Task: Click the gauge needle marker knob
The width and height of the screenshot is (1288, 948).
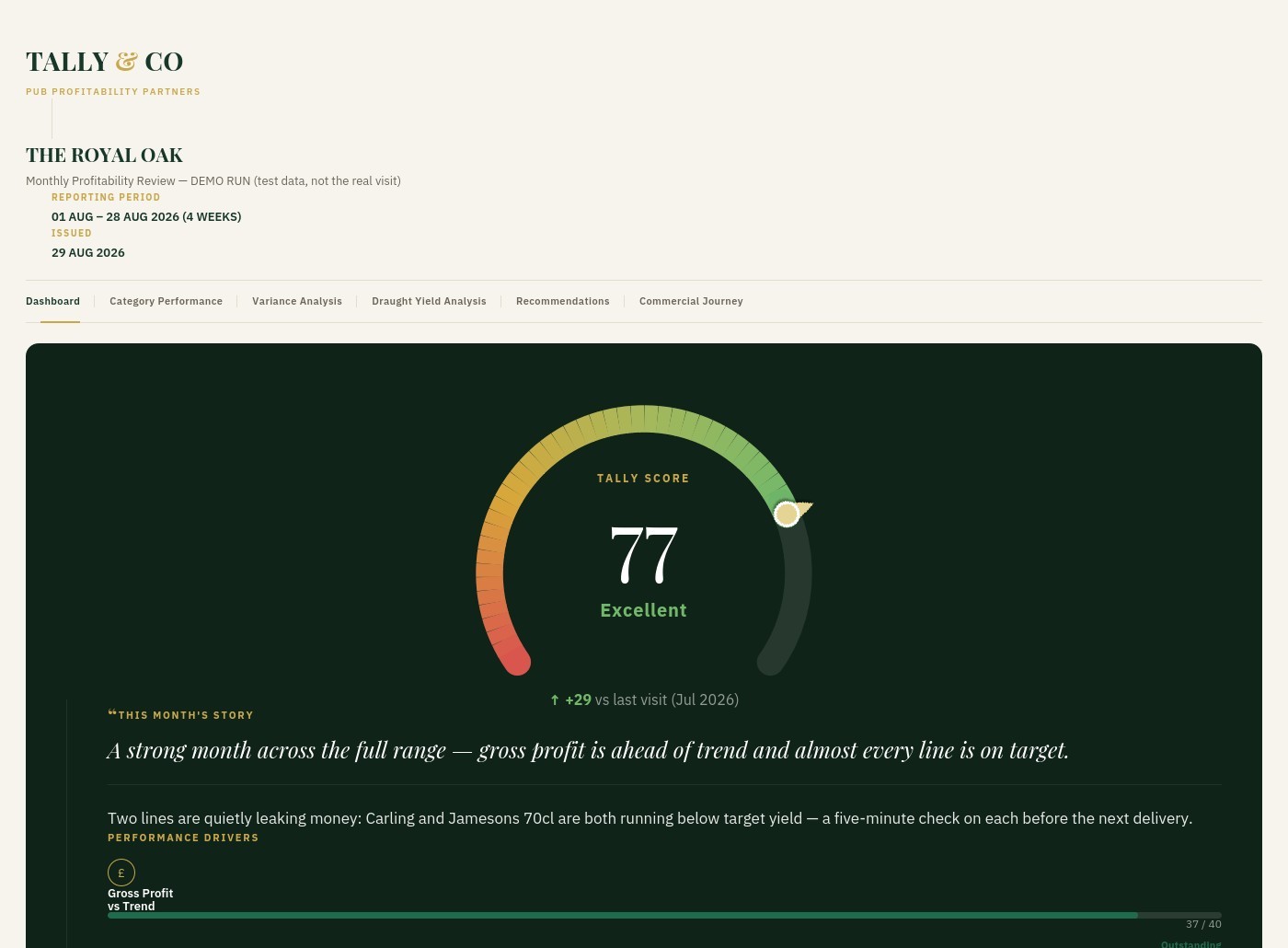Action: point(787,514)
